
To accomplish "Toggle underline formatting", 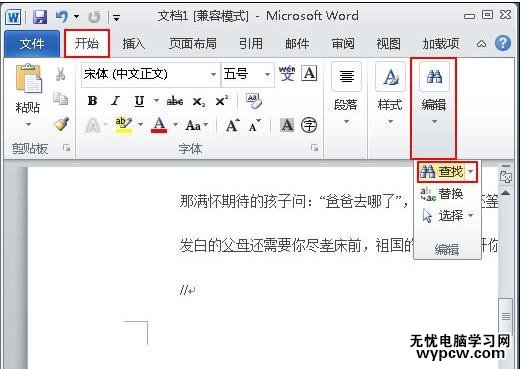I will [x=139, y=101].
